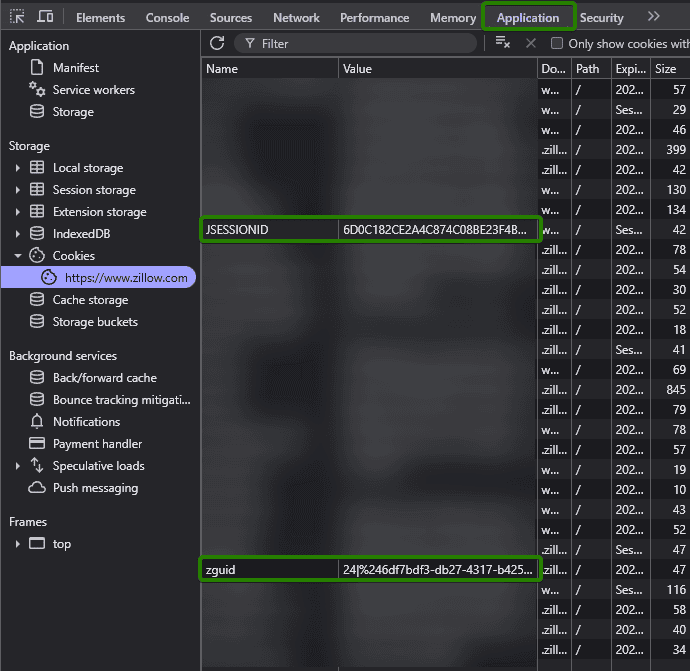Image resolution: width=690 pixels, height=671 pixels.
Task: Expand the top frame tree node
Action: [18, 544]
